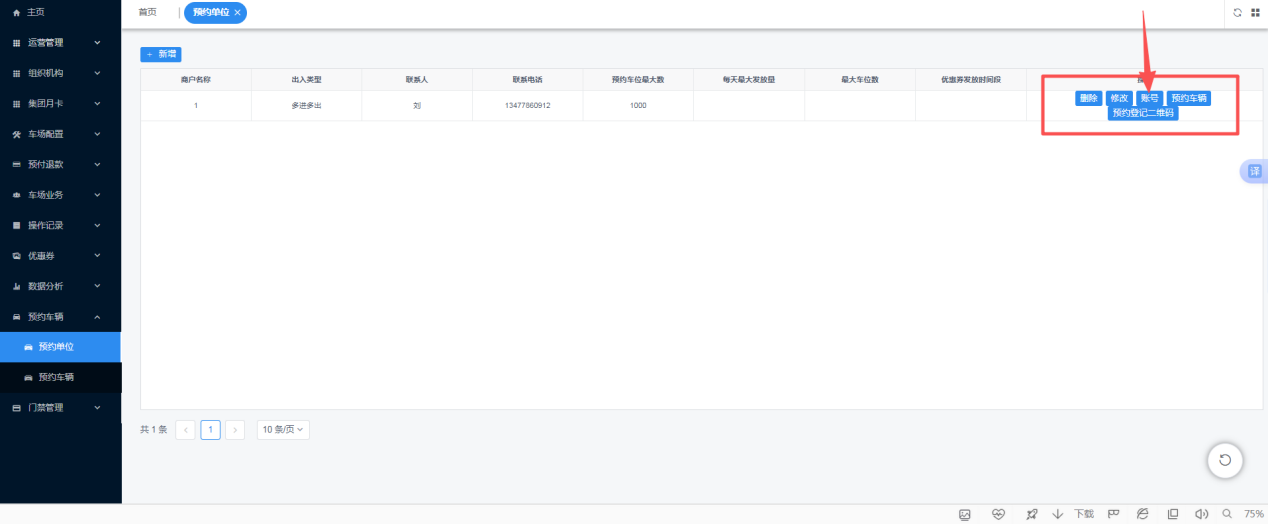The height and width of the screenshot is (524, 1268).
Task: Open the four-square grid menu icon
Action: (1255, 12)
